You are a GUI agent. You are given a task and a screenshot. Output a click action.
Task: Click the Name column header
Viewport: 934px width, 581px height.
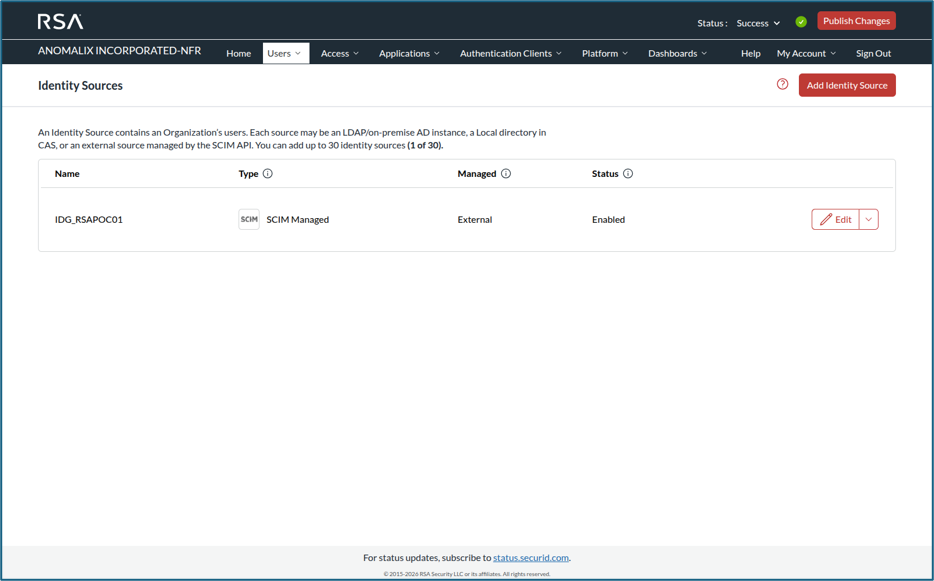[67, 173]
